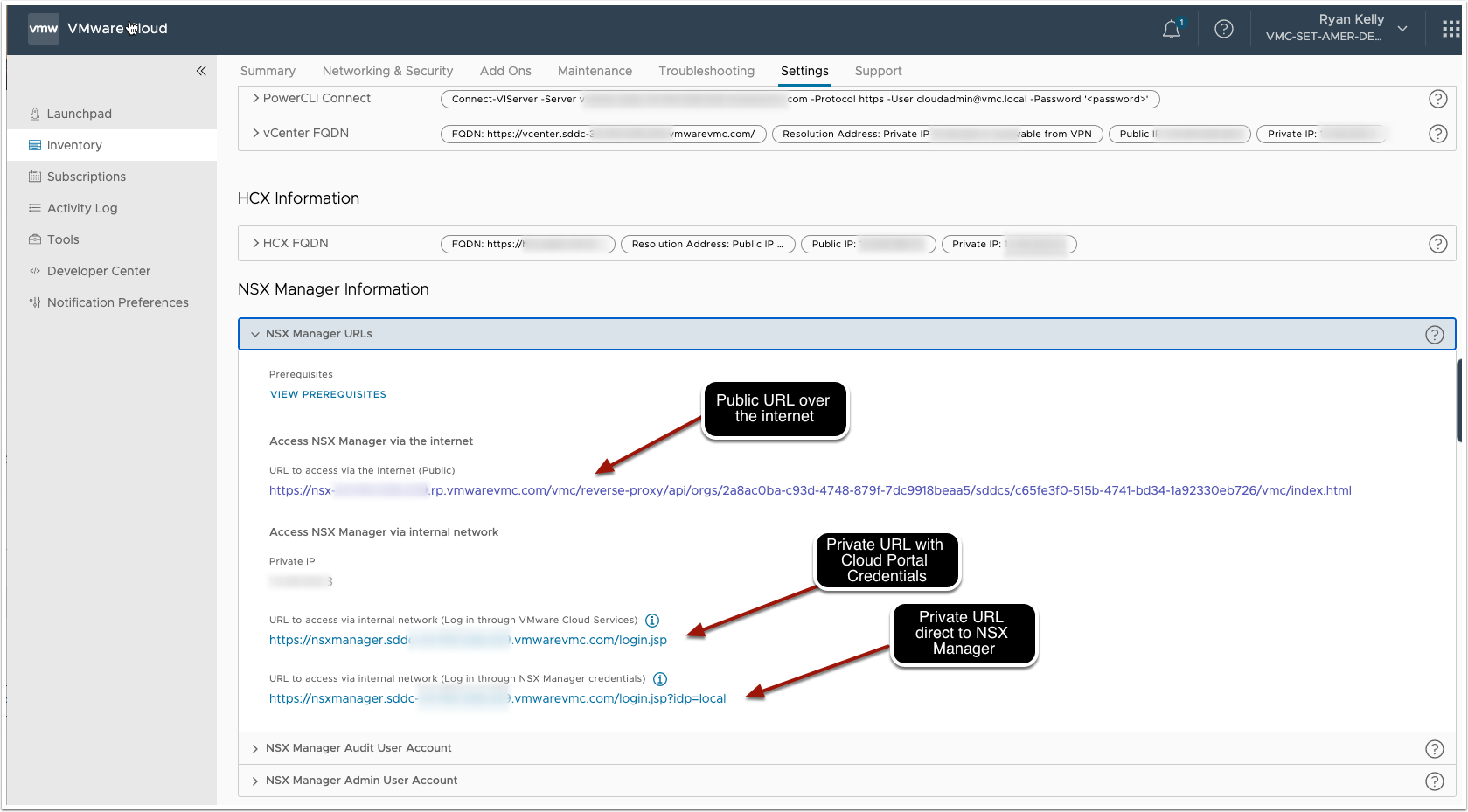
Task: Click the Subscriptions calendar icon
Action: click(35, 177)
